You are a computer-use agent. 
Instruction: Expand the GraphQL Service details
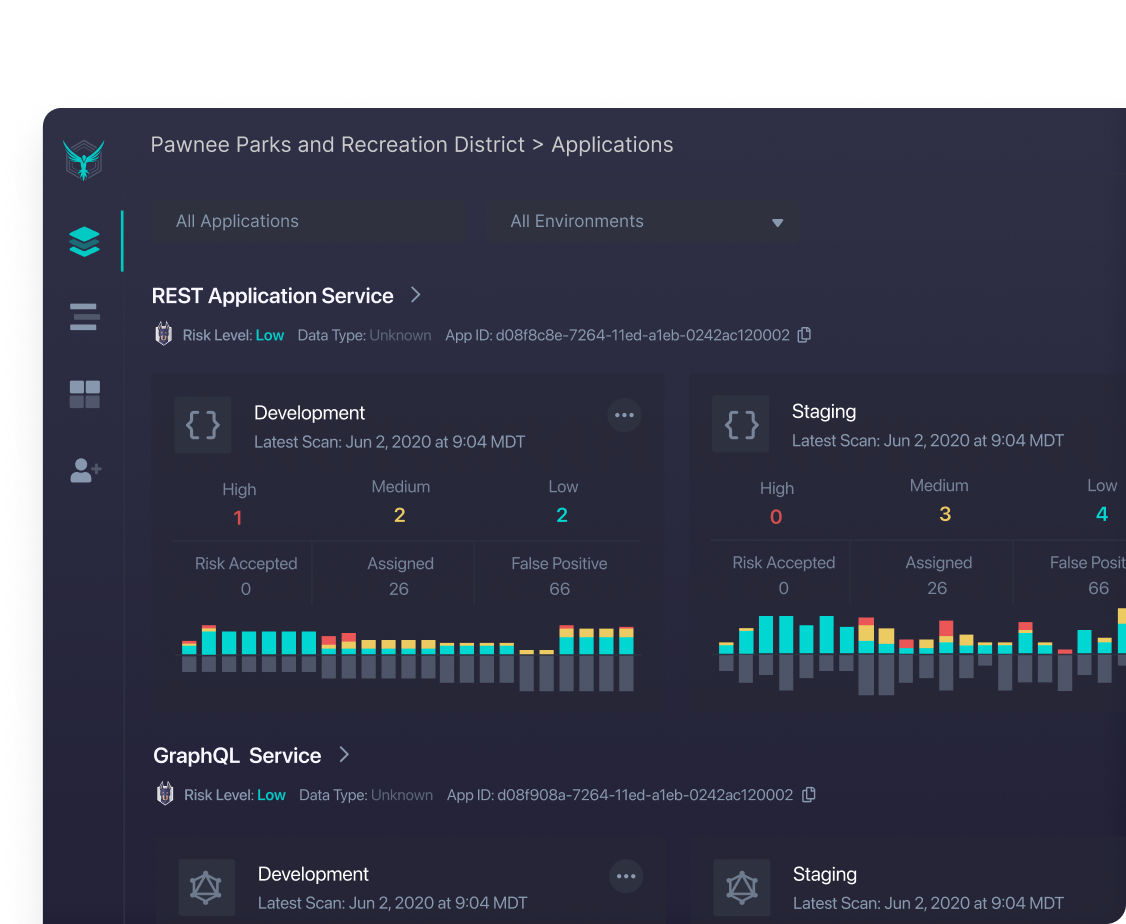(343, 755)
